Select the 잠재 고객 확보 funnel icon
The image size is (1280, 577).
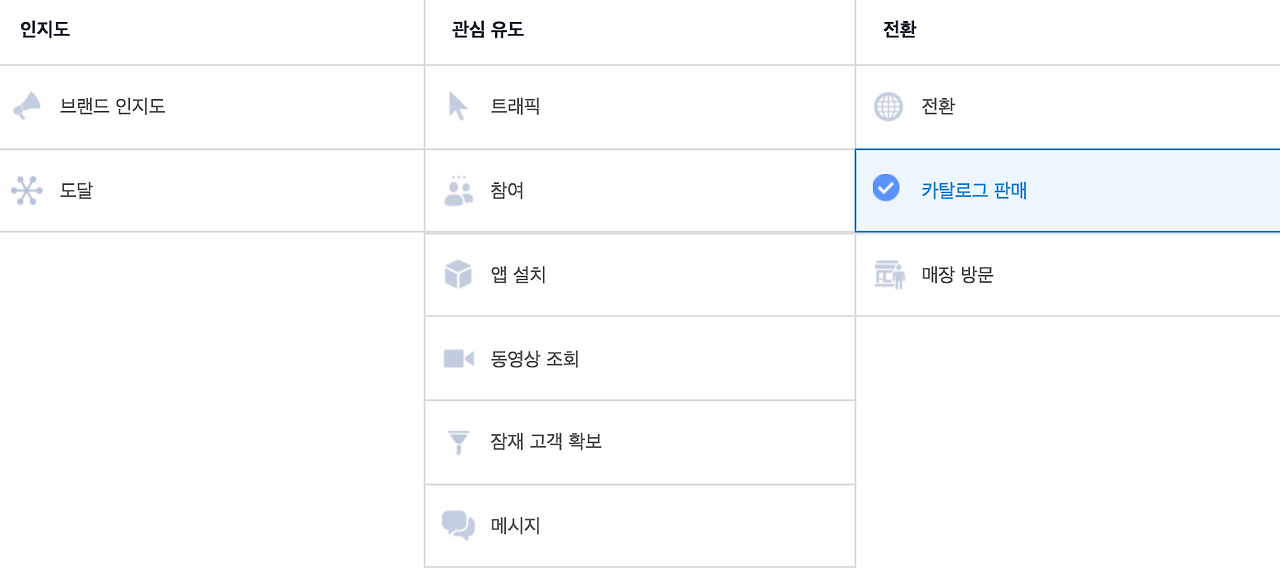(458, 442)
